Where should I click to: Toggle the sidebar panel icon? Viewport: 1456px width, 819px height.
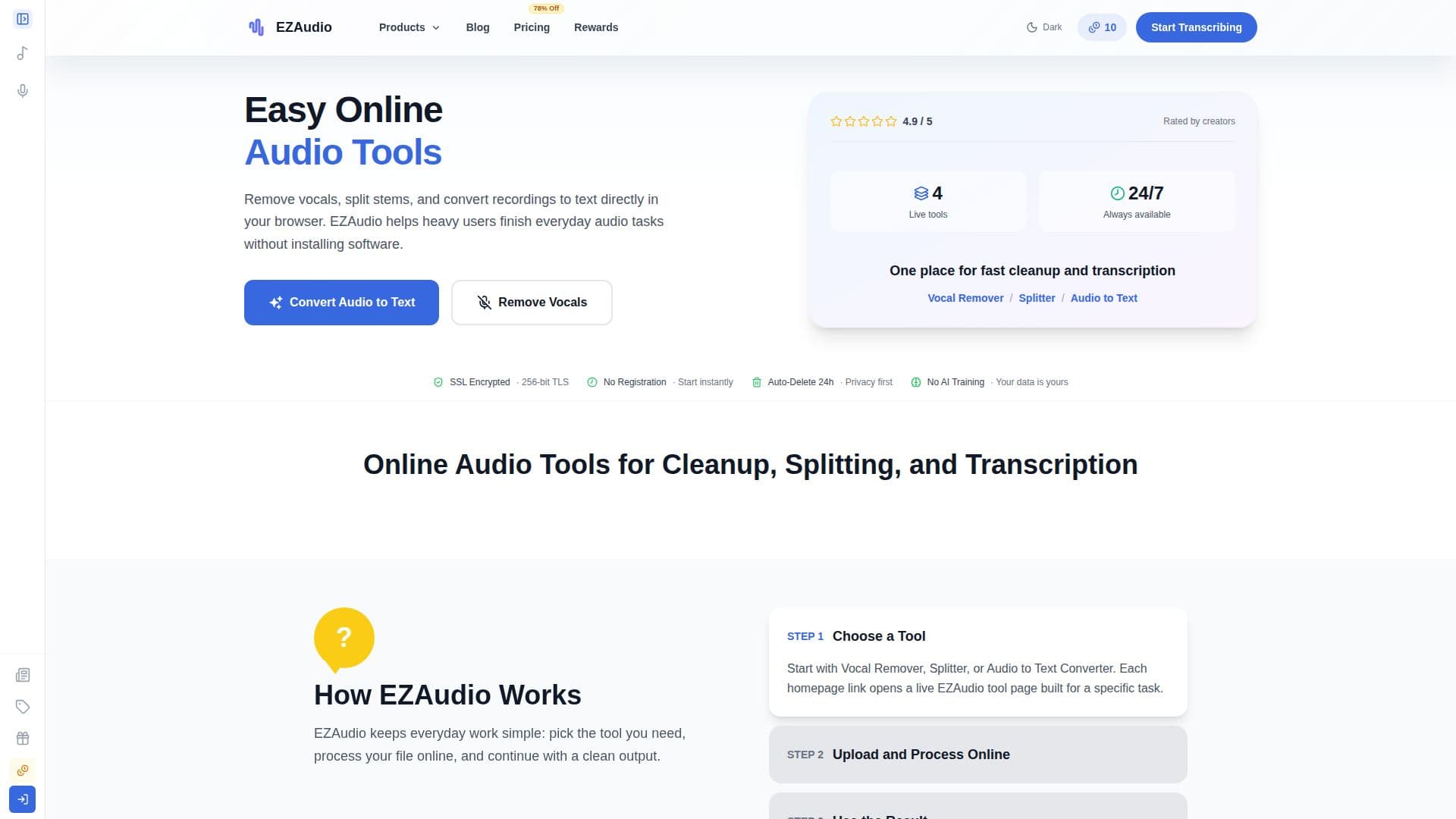(23, 19)
